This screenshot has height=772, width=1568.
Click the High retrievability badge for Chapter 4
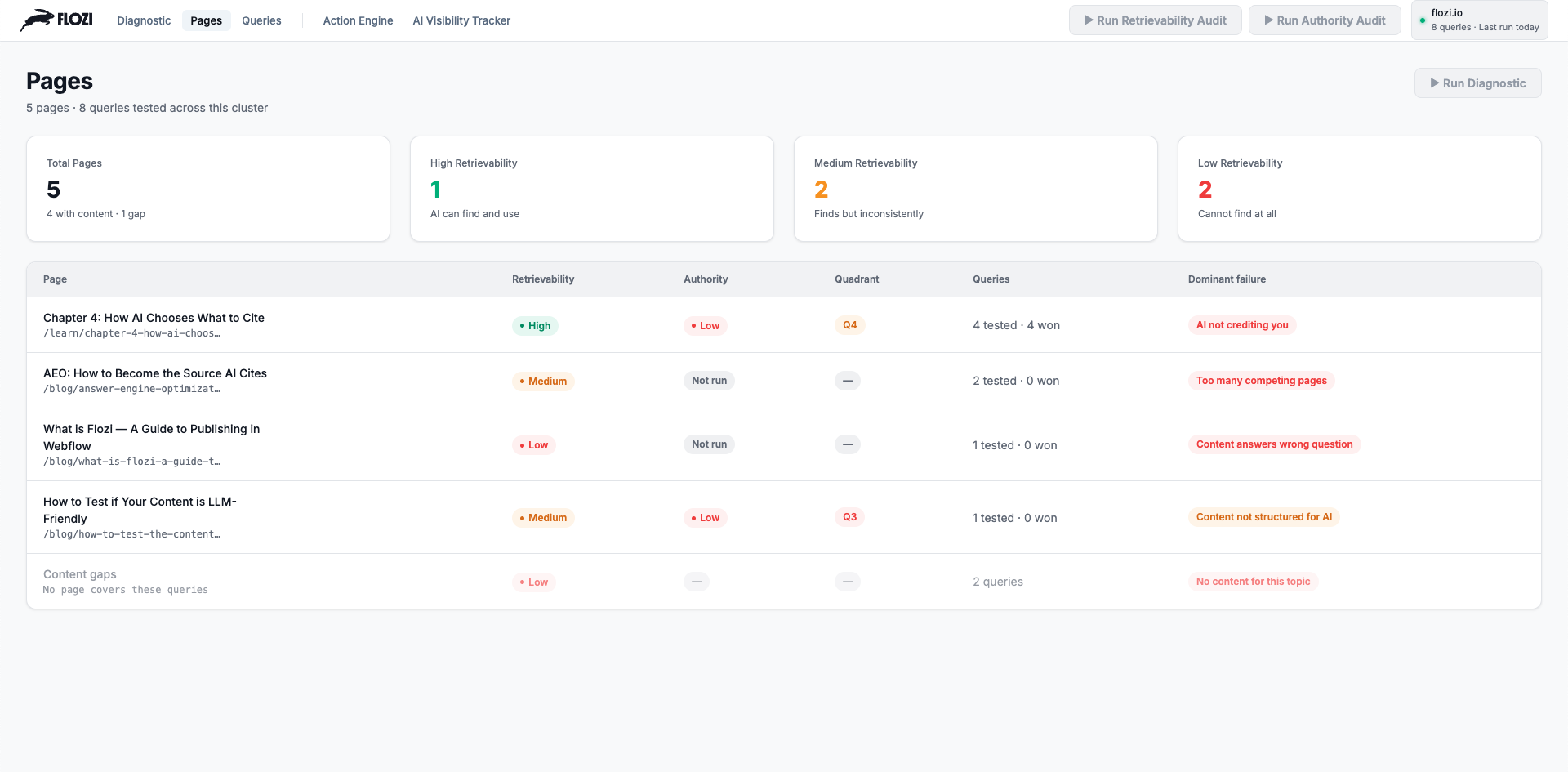pos(535,326)
